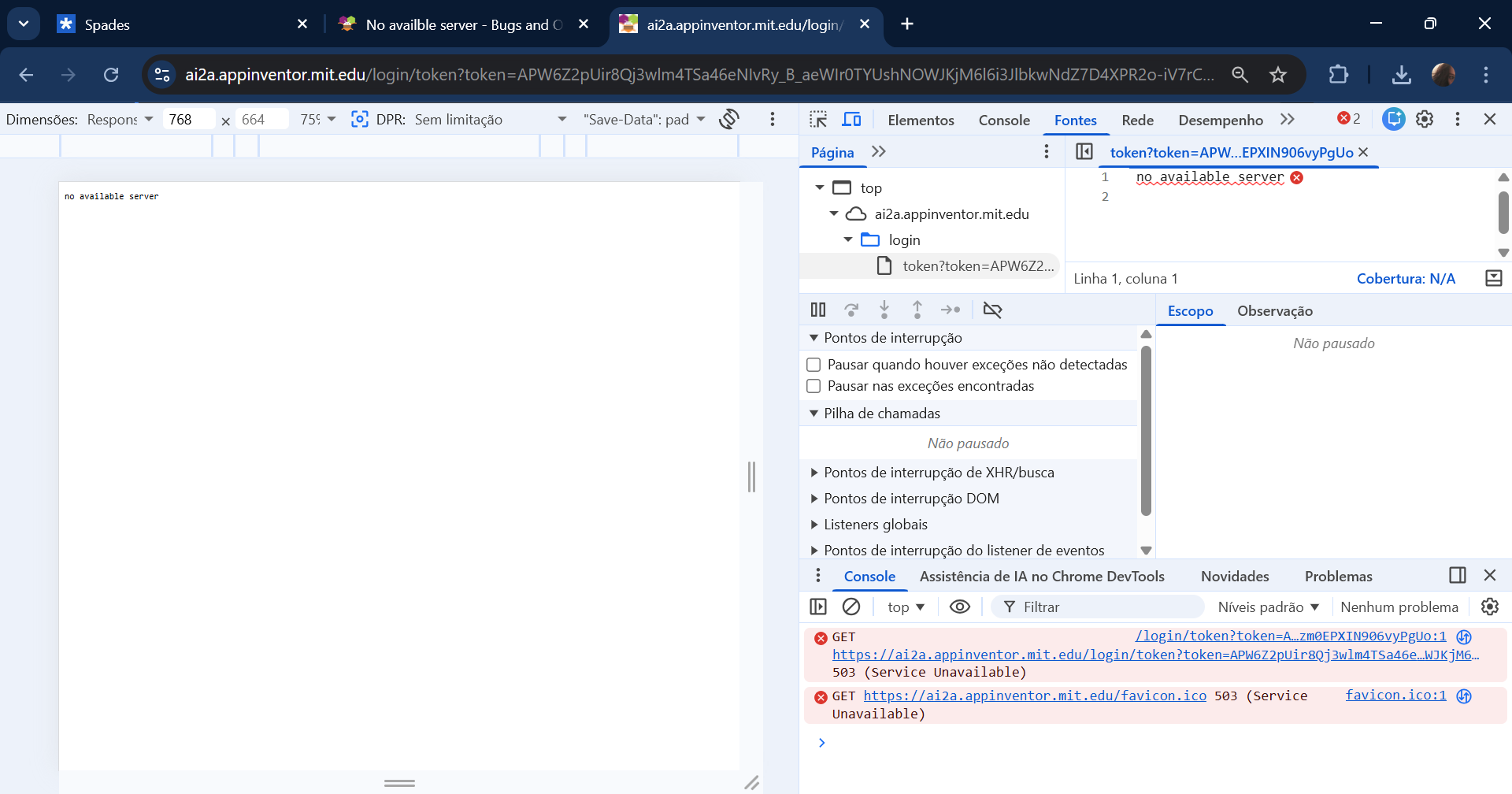Open the Níveis padrão log level dropdown
The width and height of the screenshot is (1512, 794).
pos(1268,607)
